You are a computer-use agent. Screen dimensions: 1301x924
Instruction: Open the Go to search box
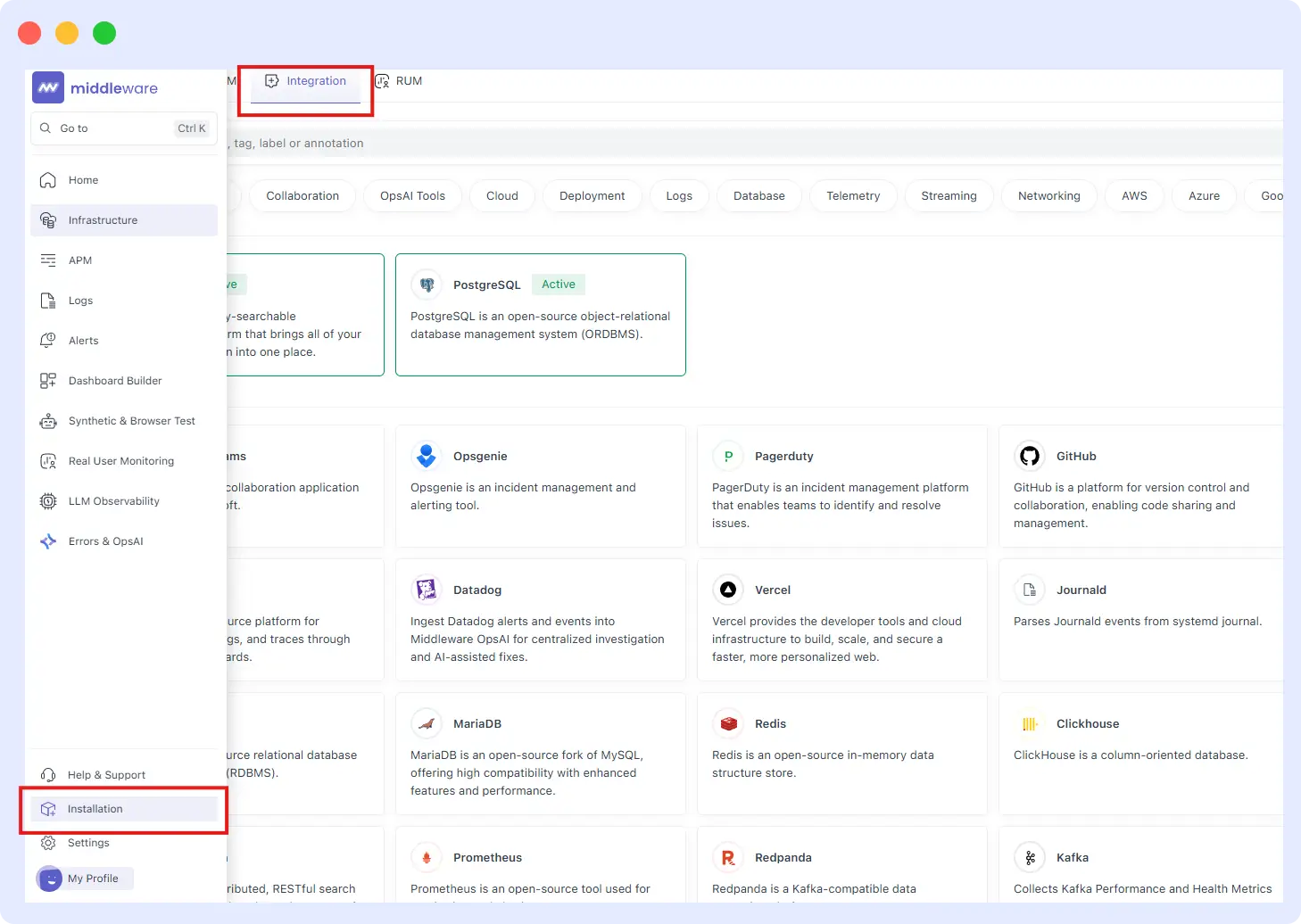tap(124, 128)
